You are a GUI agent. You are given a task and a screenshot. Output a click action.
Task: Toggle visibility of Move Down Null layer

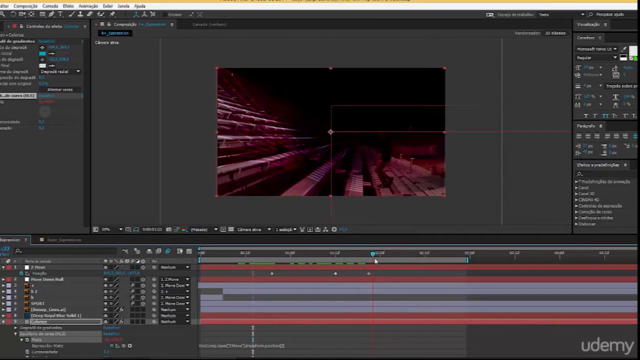pyautogui.click(x=105, y=280)
